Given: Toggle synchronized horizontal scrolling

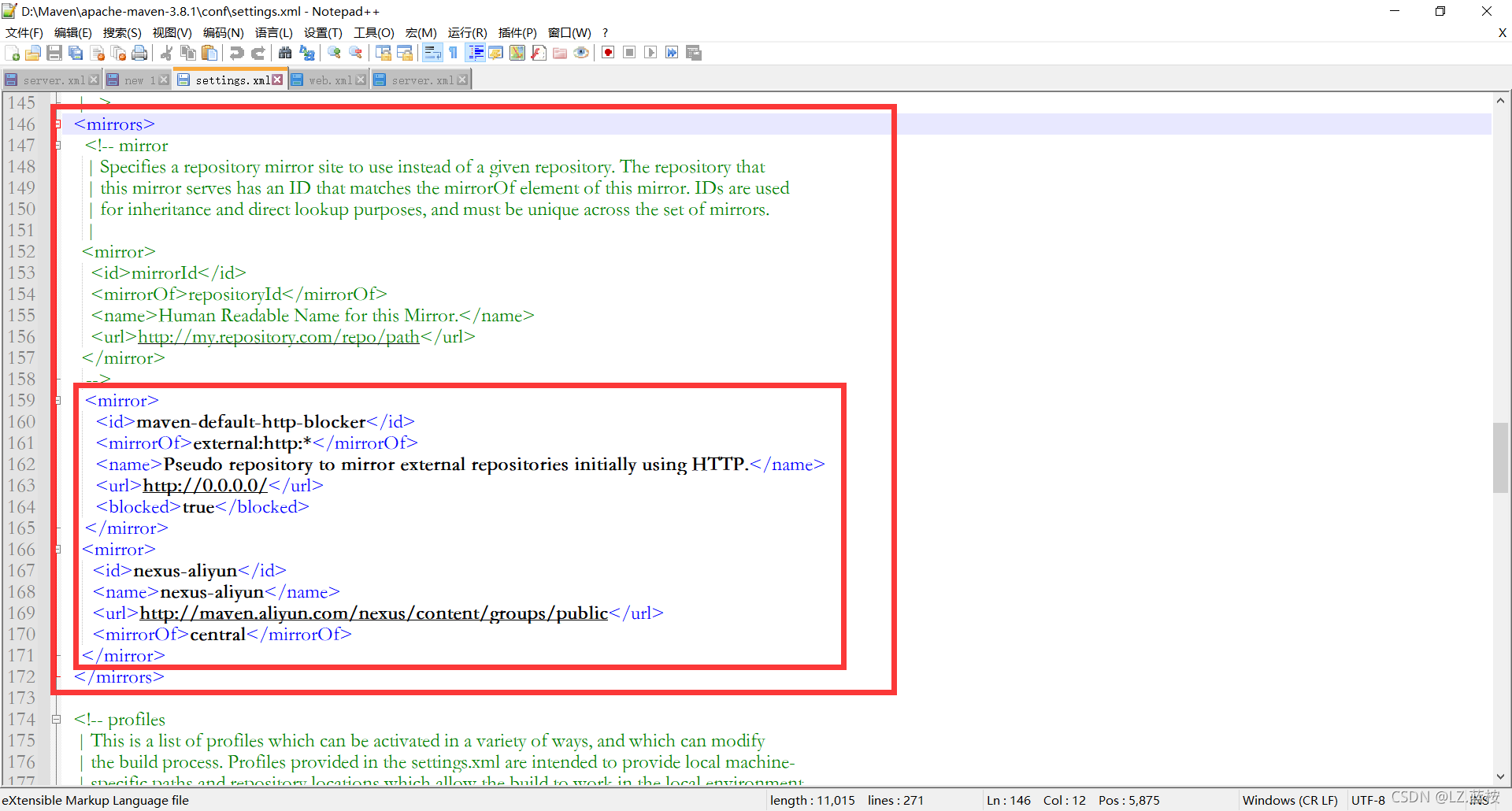Looking at the screenshot, I should (405, 53).
